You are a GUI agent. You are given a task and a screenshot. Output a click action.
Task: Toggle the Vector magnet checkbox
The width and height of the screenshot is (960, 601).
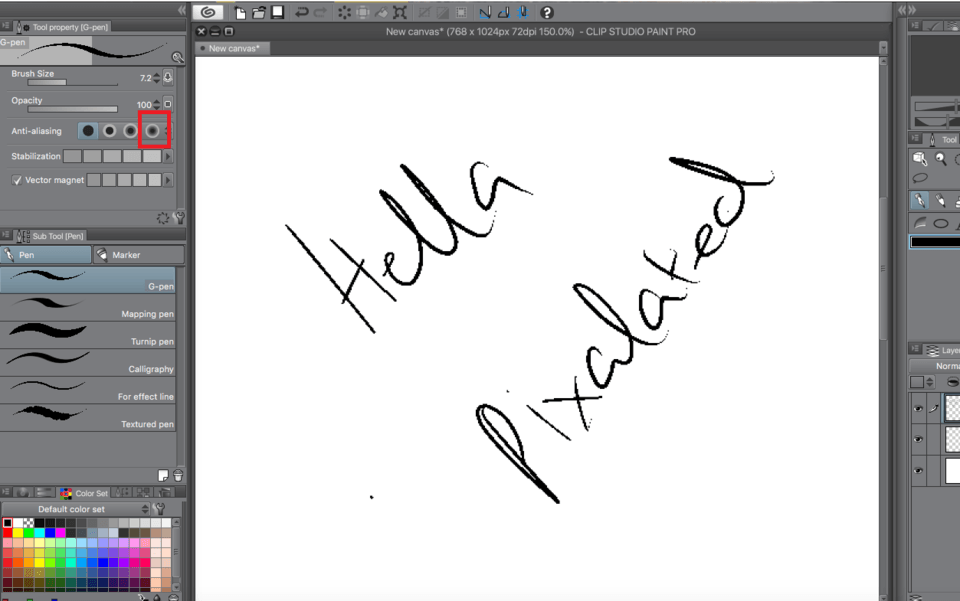pyautogui.click(x=17, y=180)
